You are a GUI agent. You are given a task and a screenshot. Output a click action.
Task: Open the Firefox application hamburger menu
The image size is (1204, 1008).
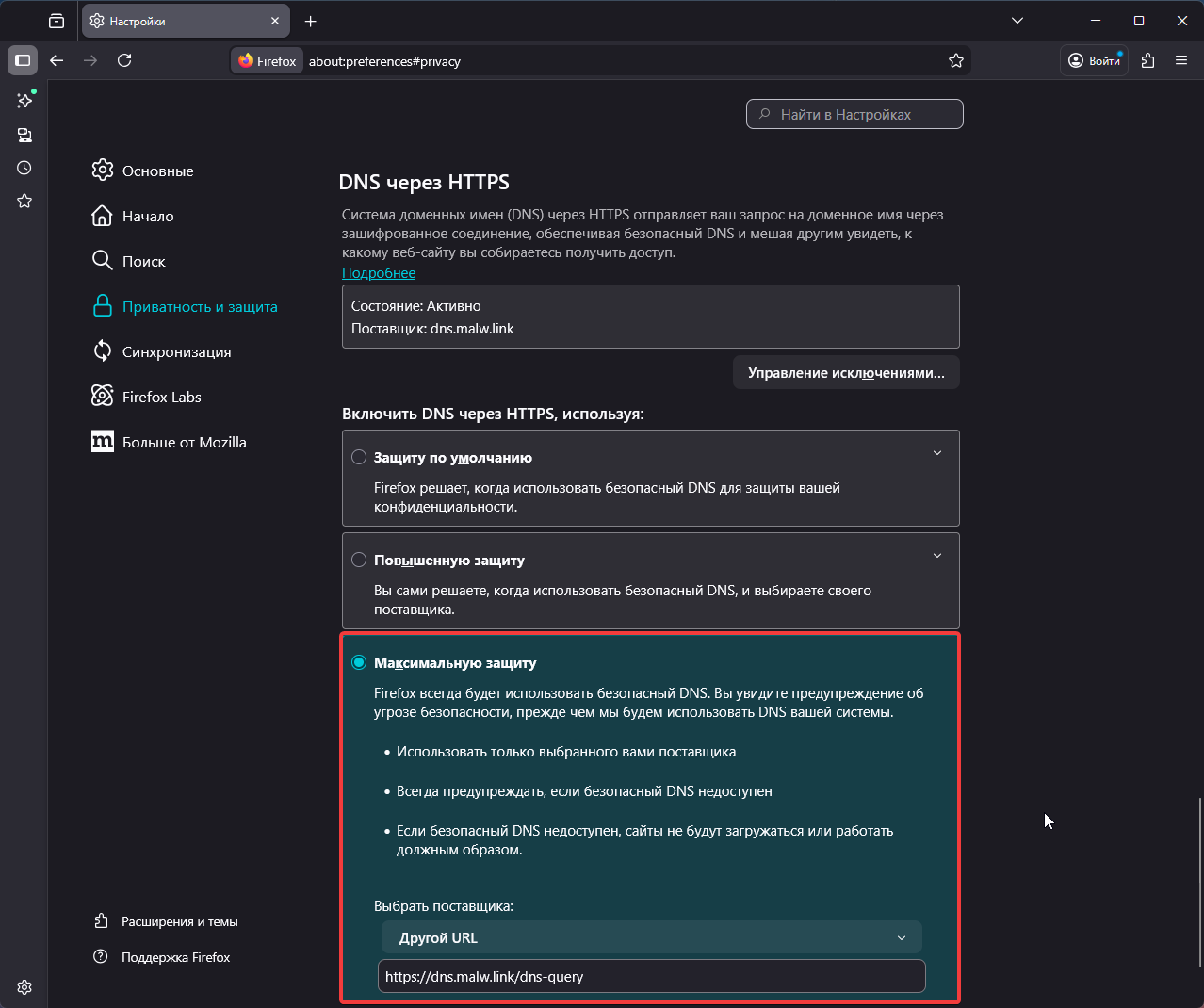pyautogui.click(x=1181, y=59)
